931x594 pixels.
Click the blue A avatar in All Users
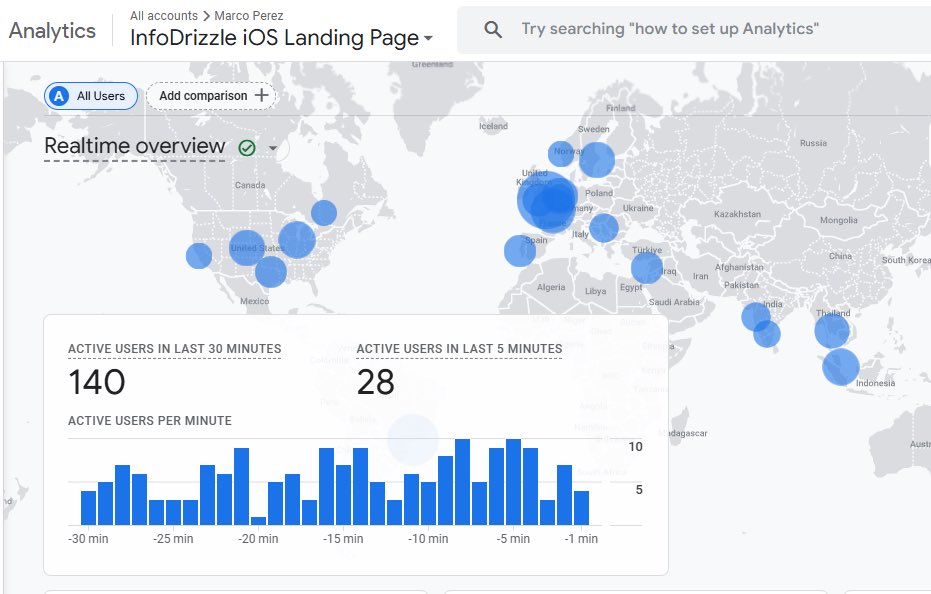[x=59, y=96]
